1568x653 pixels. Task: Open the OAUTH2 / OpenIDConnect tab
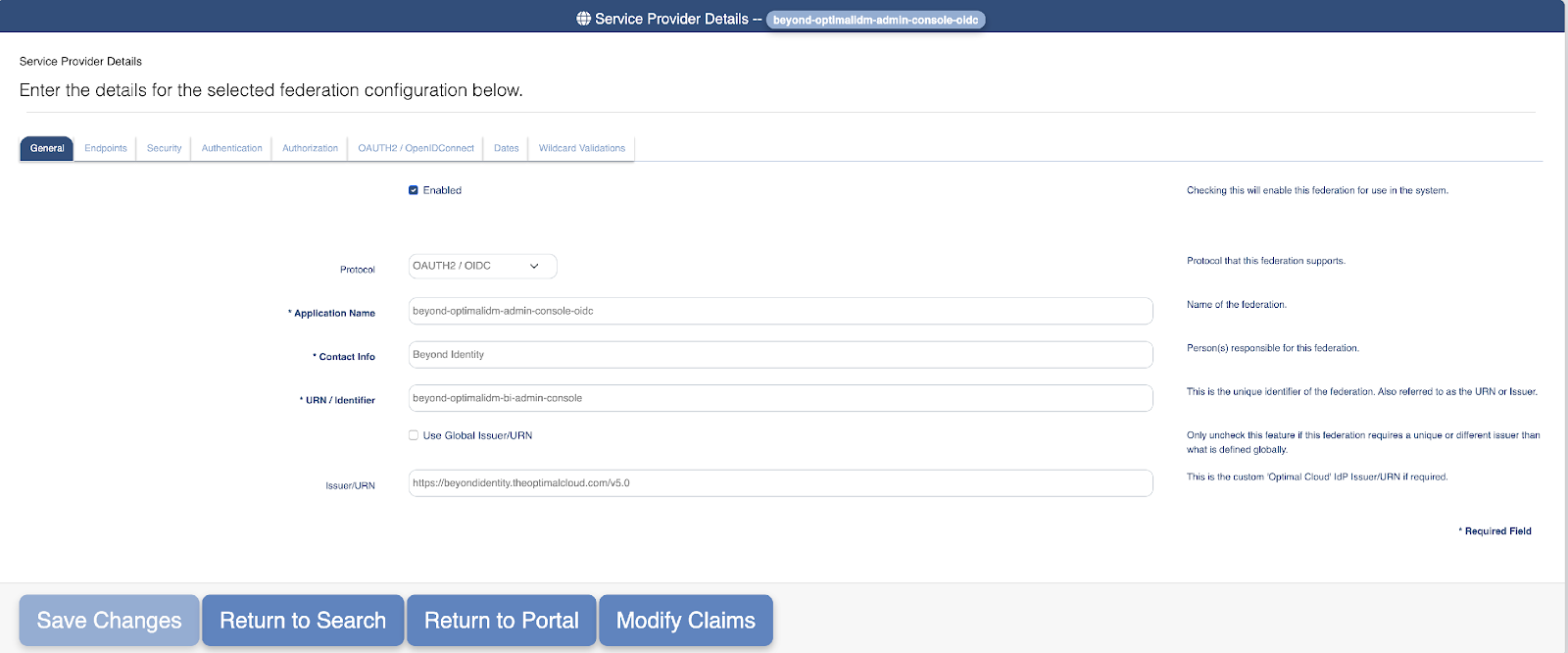[416, 148]
